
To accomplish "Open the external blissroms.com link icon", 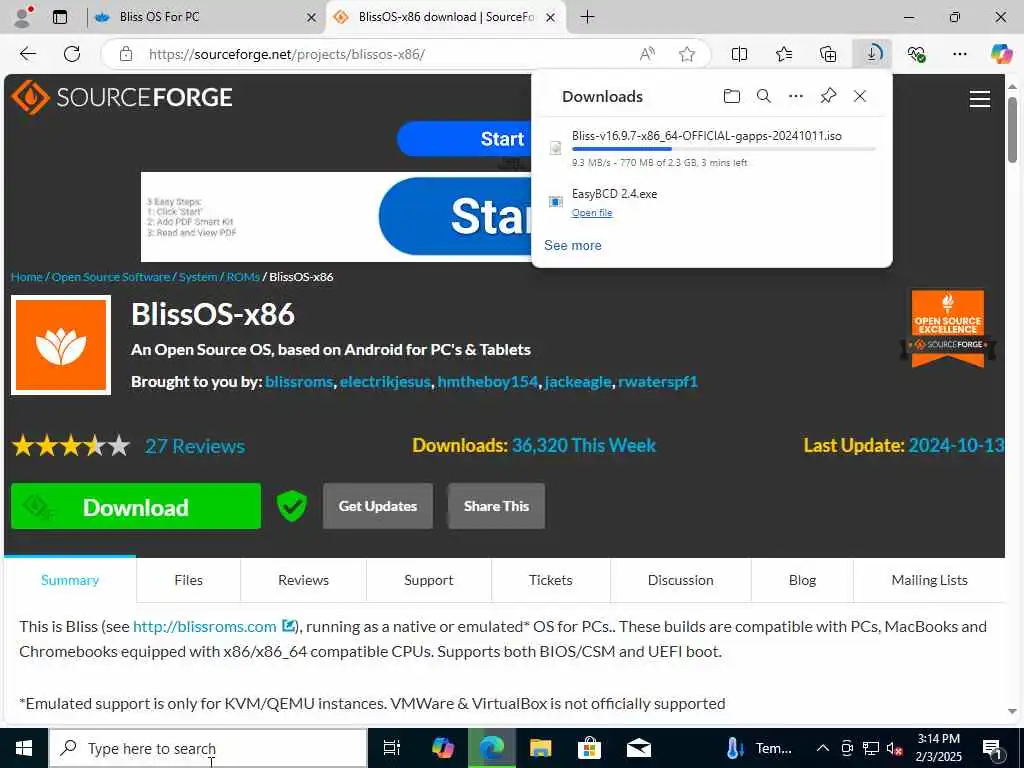I will (288, 626).
